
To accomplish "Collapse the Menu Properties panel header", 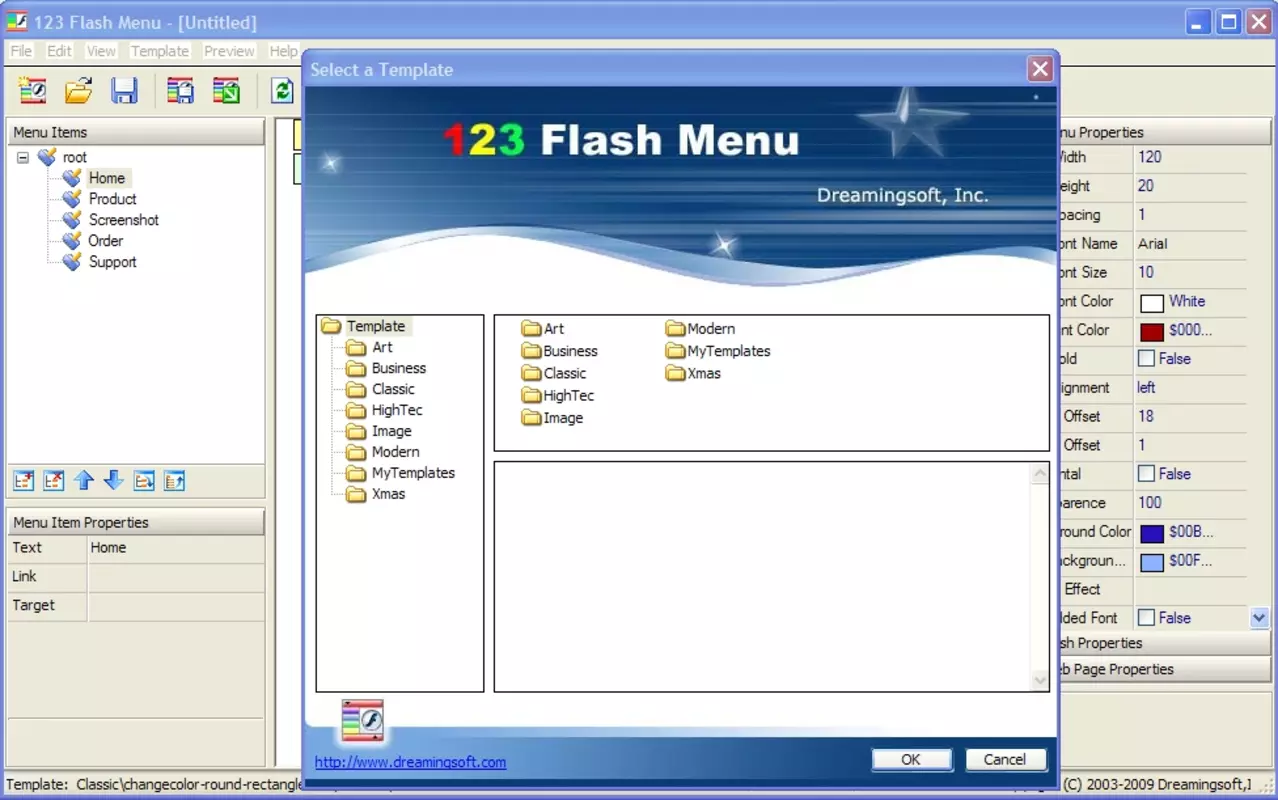I will tap(1165, 132).
